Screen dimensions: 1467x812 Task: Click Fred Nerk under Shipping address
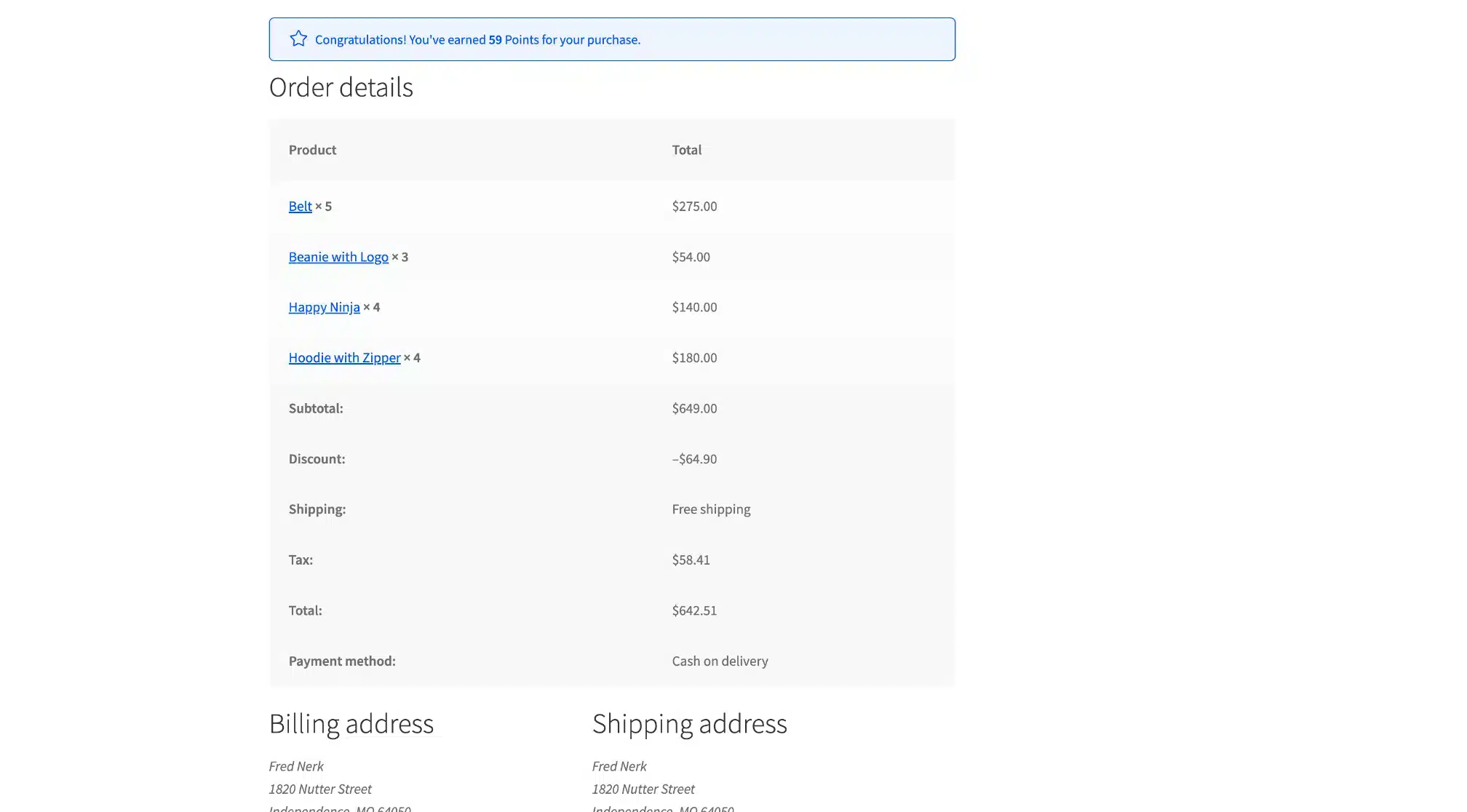click(619, 766)
